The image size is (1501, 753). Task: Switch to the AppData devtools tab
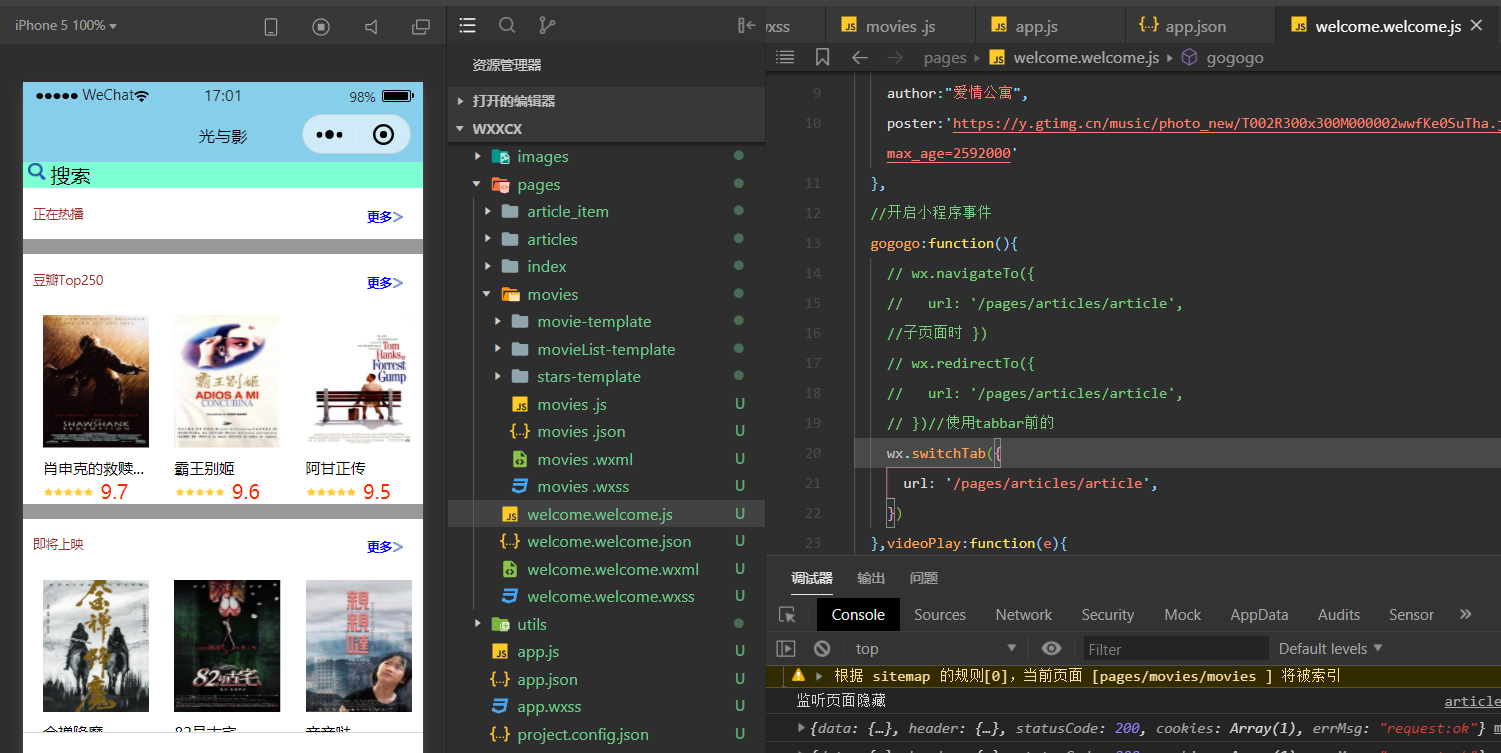click(x=1259, y=615)
